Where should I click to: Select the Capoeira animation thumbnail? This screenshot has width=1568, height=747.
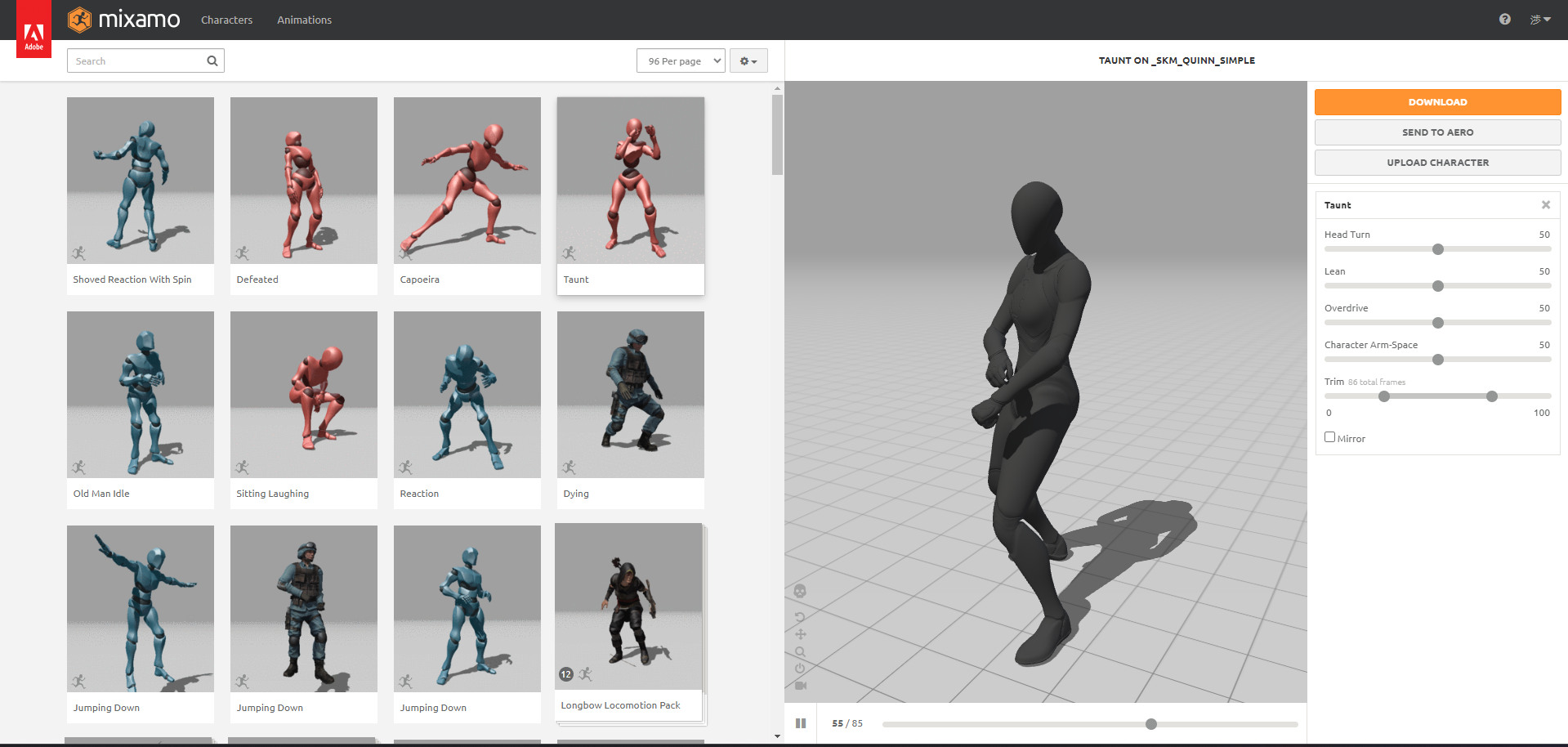pos(467,181)
